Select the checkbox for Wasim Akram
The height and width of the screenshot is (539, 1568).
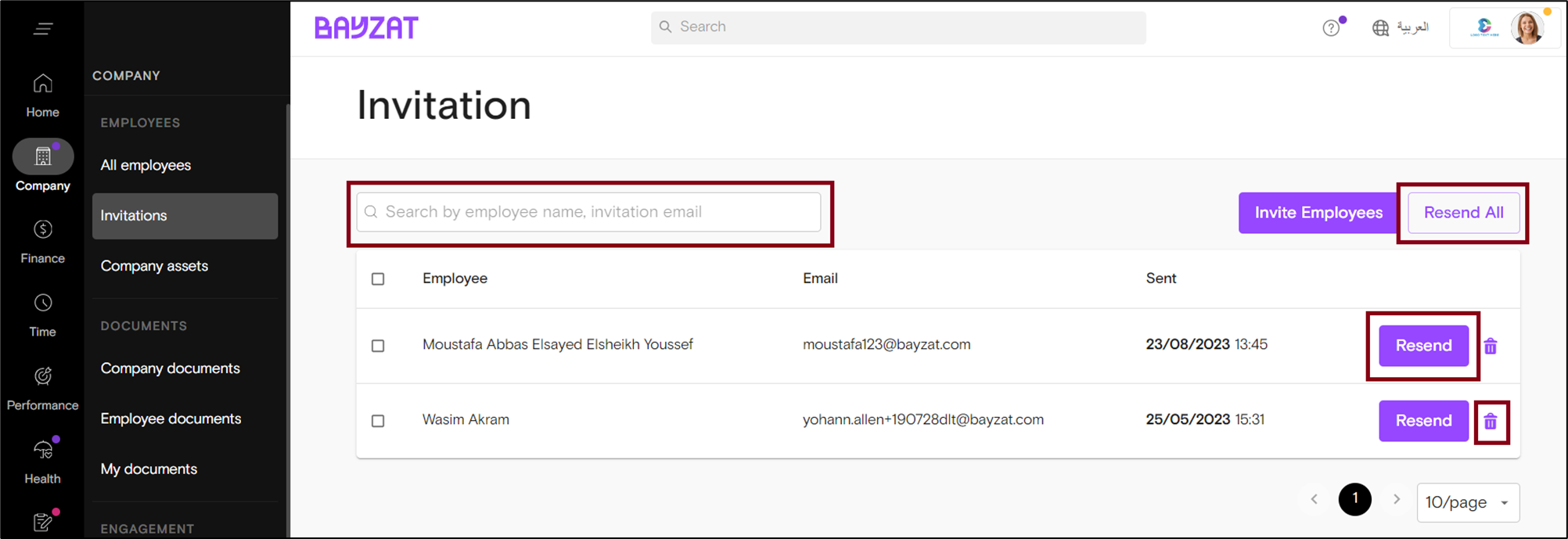[x=378, y=421]
